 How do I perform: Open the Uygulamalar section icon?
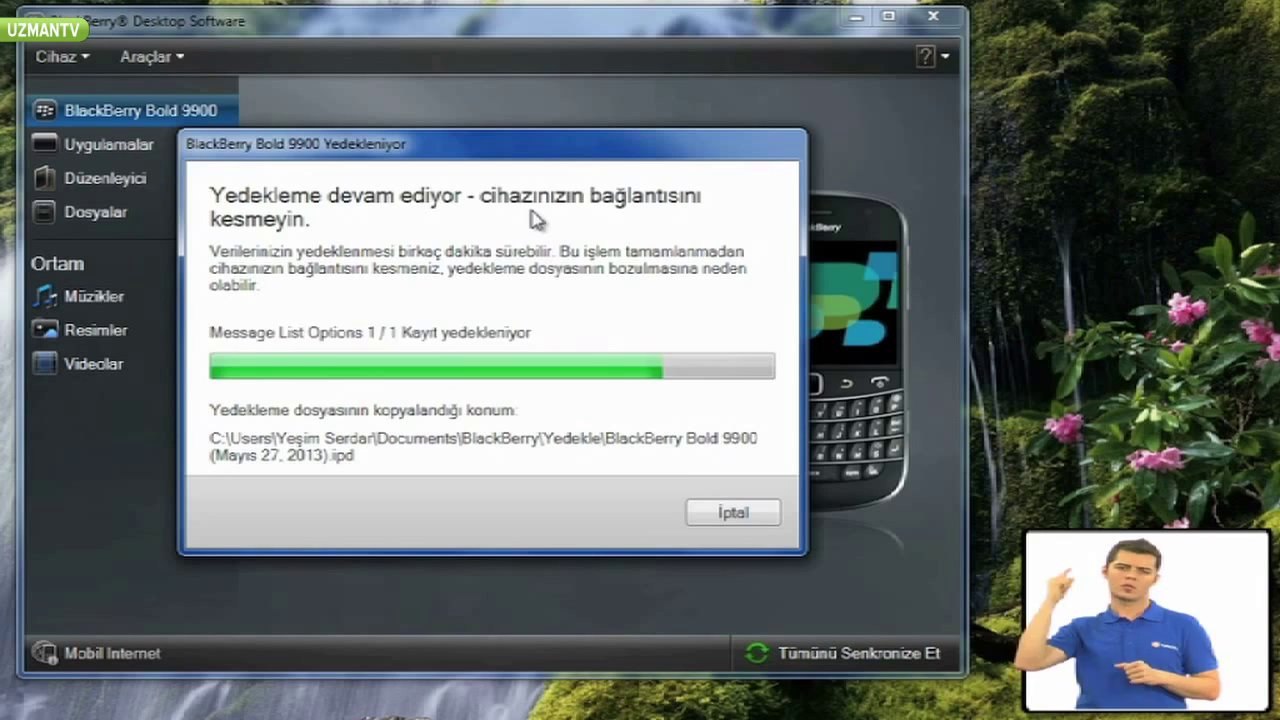[x=44, y=144]
